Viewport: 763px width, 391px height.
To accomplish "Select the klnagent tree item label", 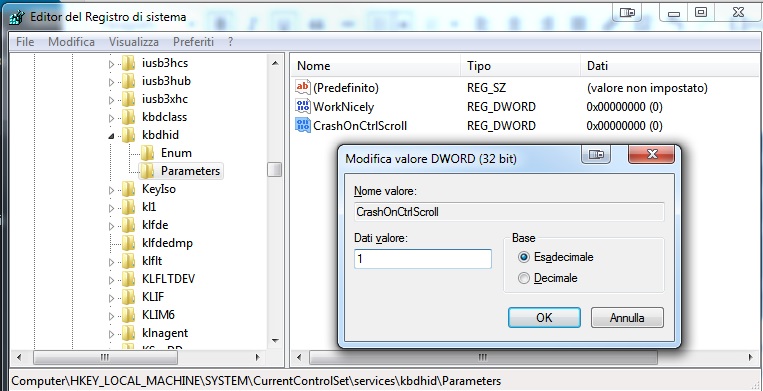I will [x=165, y=333].
